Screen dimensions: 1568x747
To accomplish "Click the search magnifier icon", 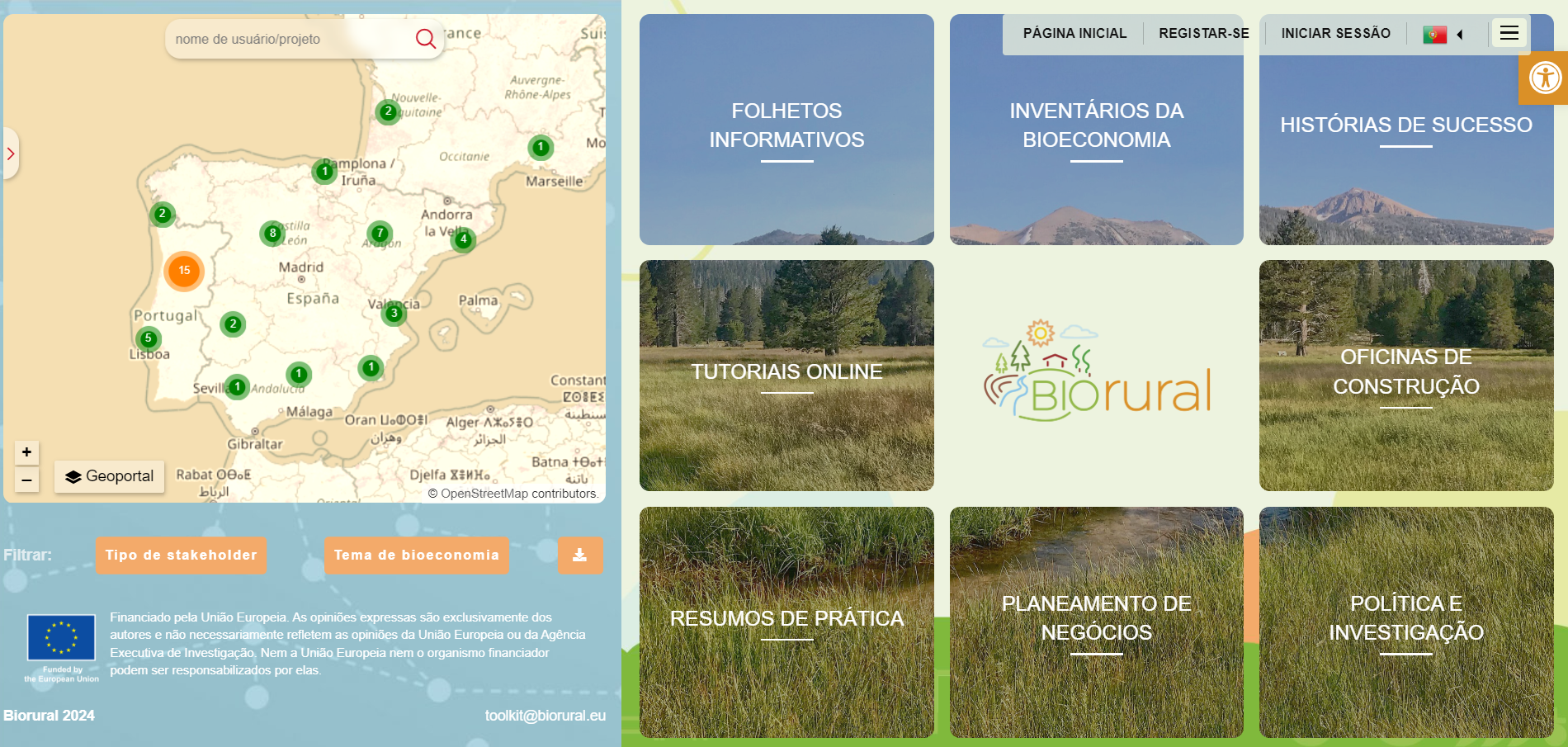I will [x=425, y=39].
